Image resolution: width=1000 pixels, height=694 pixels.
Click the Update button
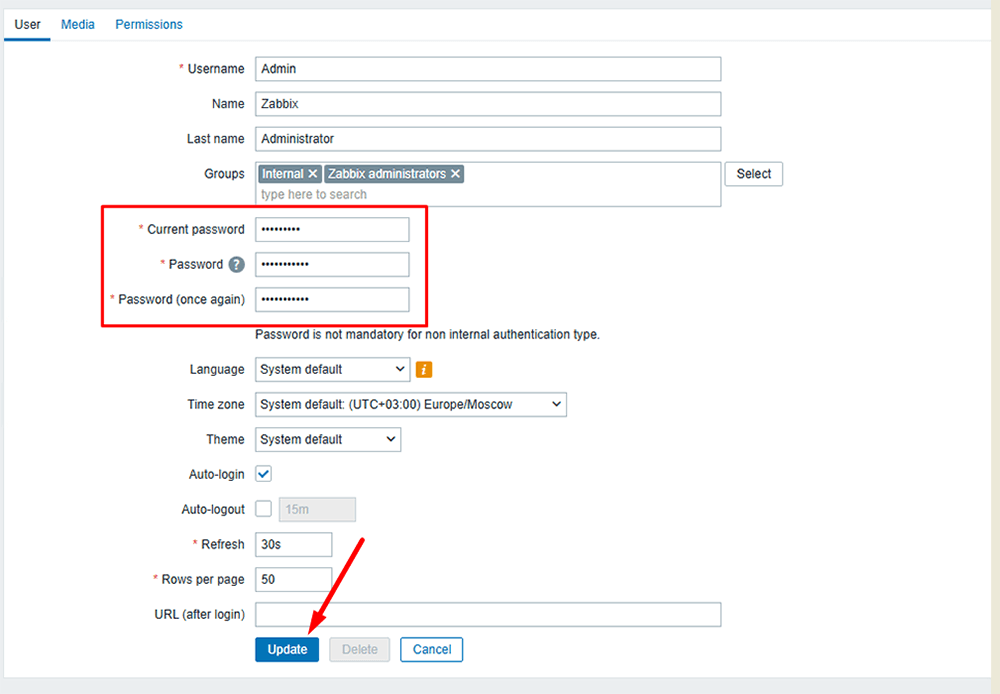(287, 649)
